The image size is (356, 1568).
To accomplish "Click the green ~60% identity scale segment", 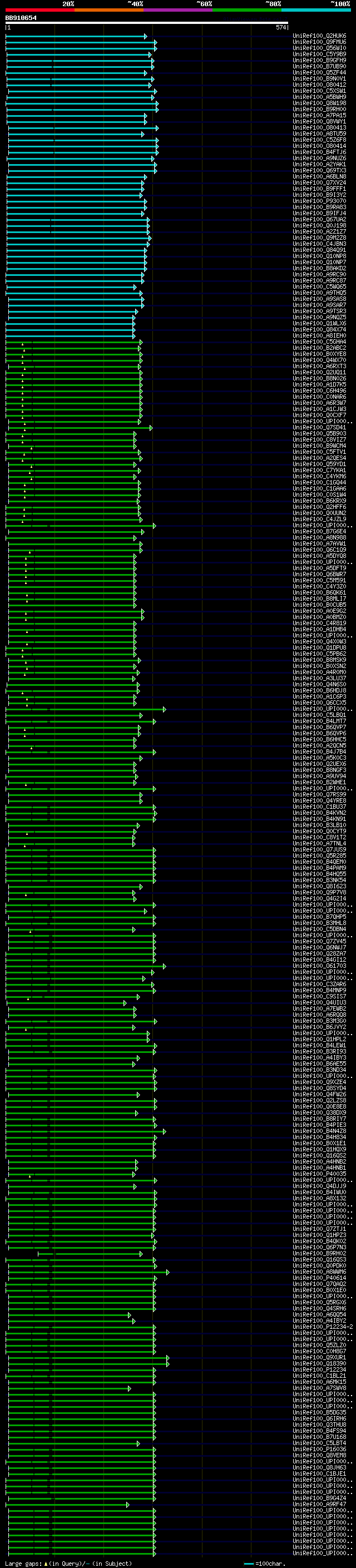I will coord(247,11).
